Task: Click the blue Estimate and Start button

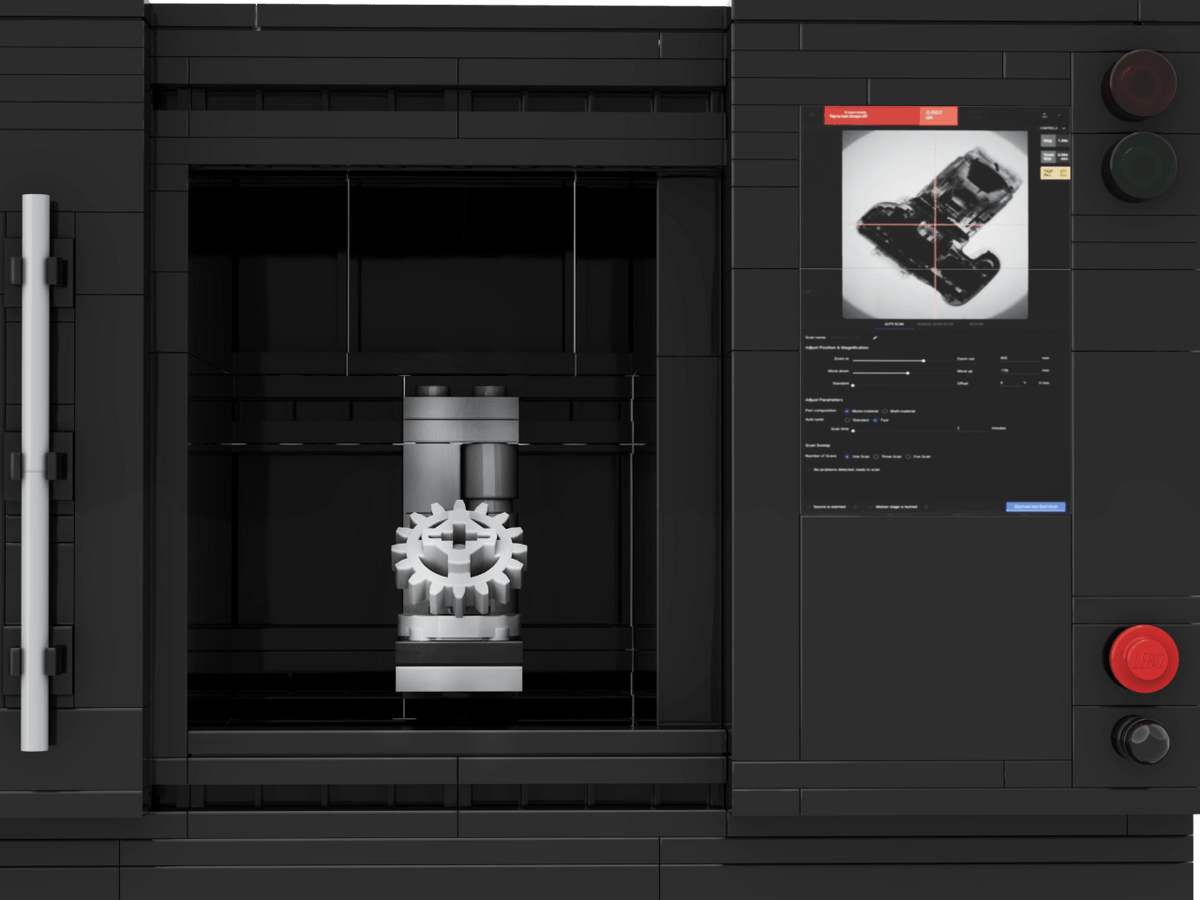Action: [1036, 507]
